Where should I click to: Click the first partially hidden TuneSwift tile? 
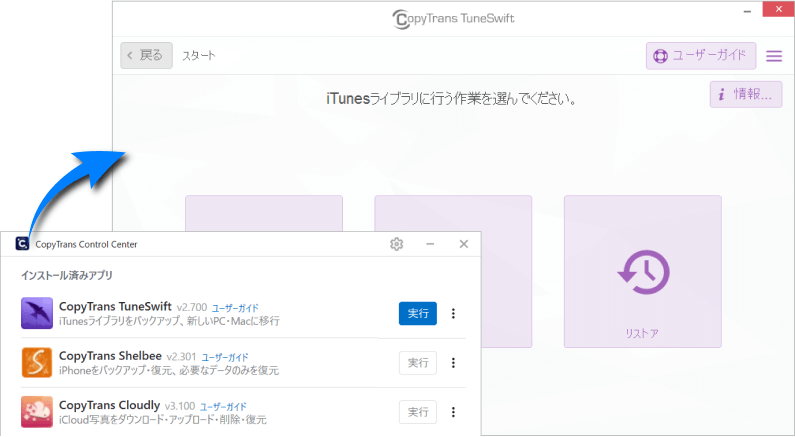264,213
